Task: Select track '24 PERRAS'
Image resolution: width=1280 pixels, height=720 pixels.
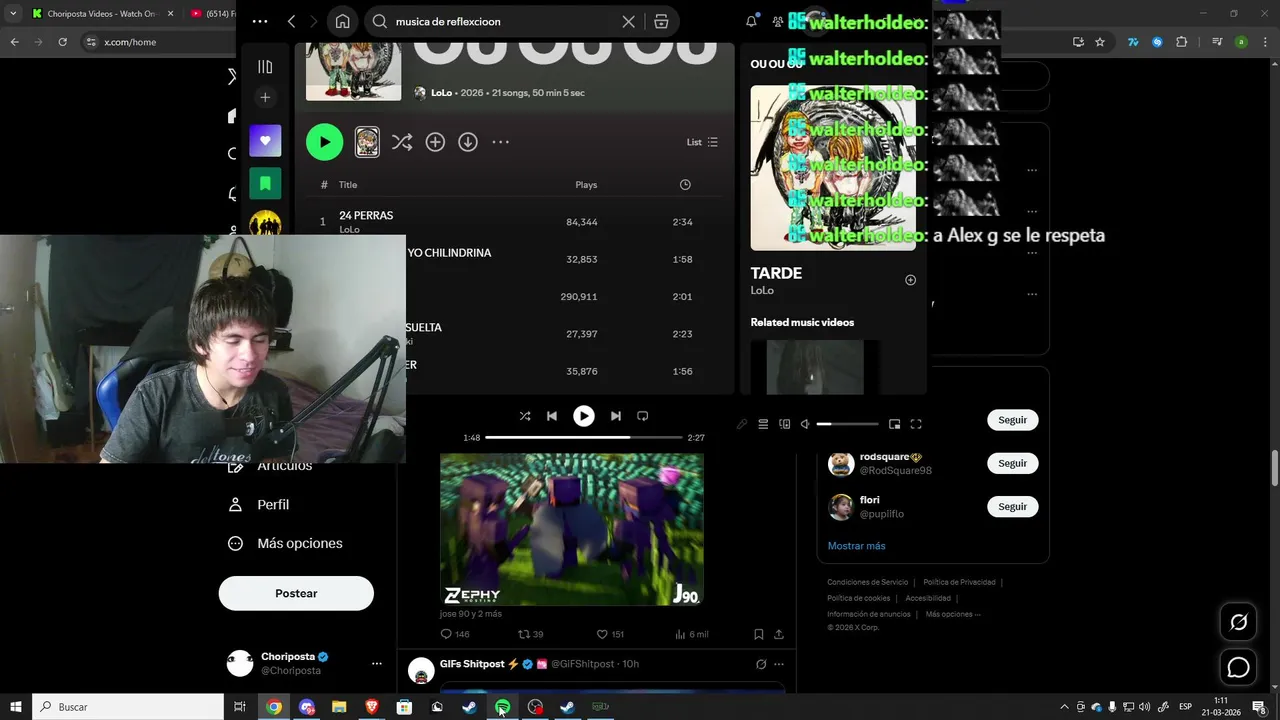Action: [366, 215]
